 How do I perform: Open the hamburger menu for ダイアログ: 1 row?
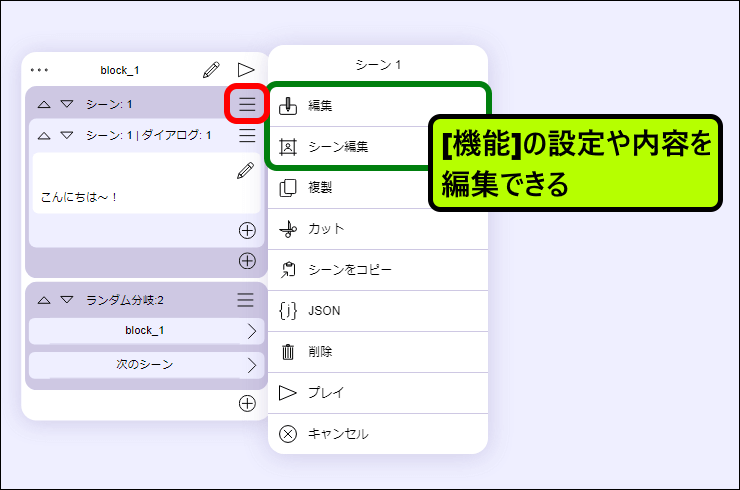coord(246,135)
